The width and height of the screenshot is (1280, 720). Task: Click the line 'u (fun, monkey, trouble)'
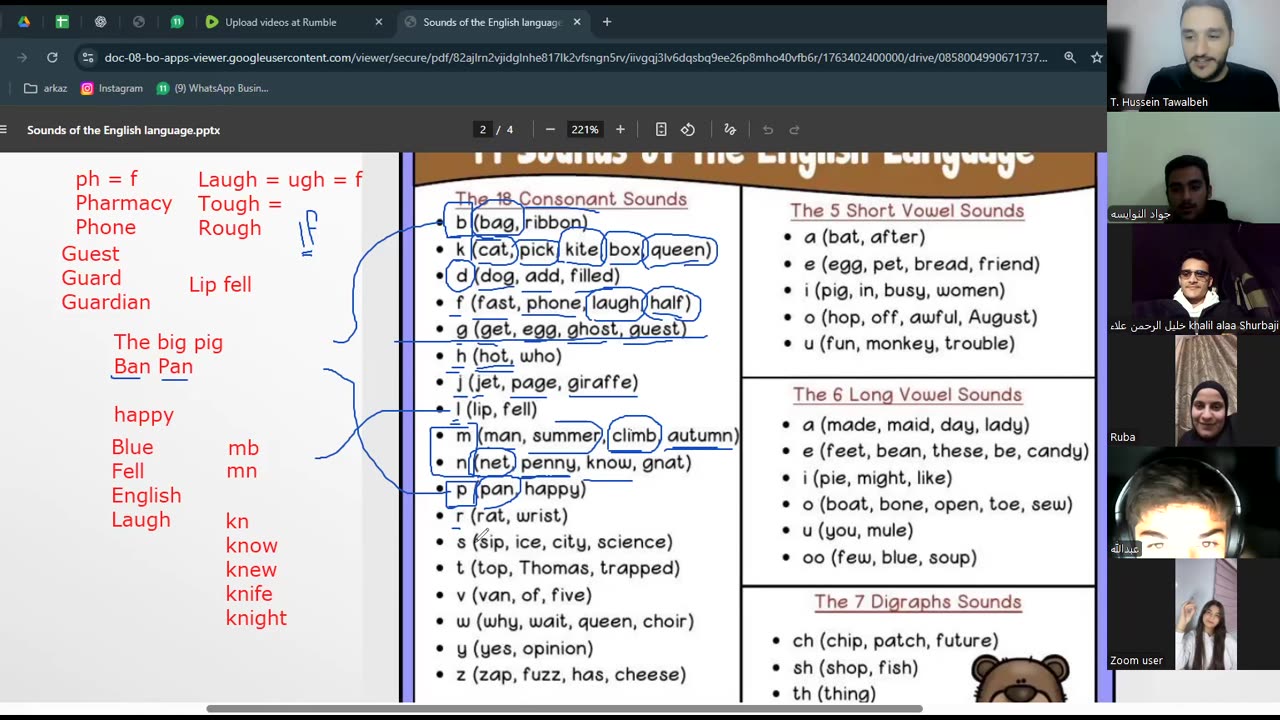click(909, 344)
